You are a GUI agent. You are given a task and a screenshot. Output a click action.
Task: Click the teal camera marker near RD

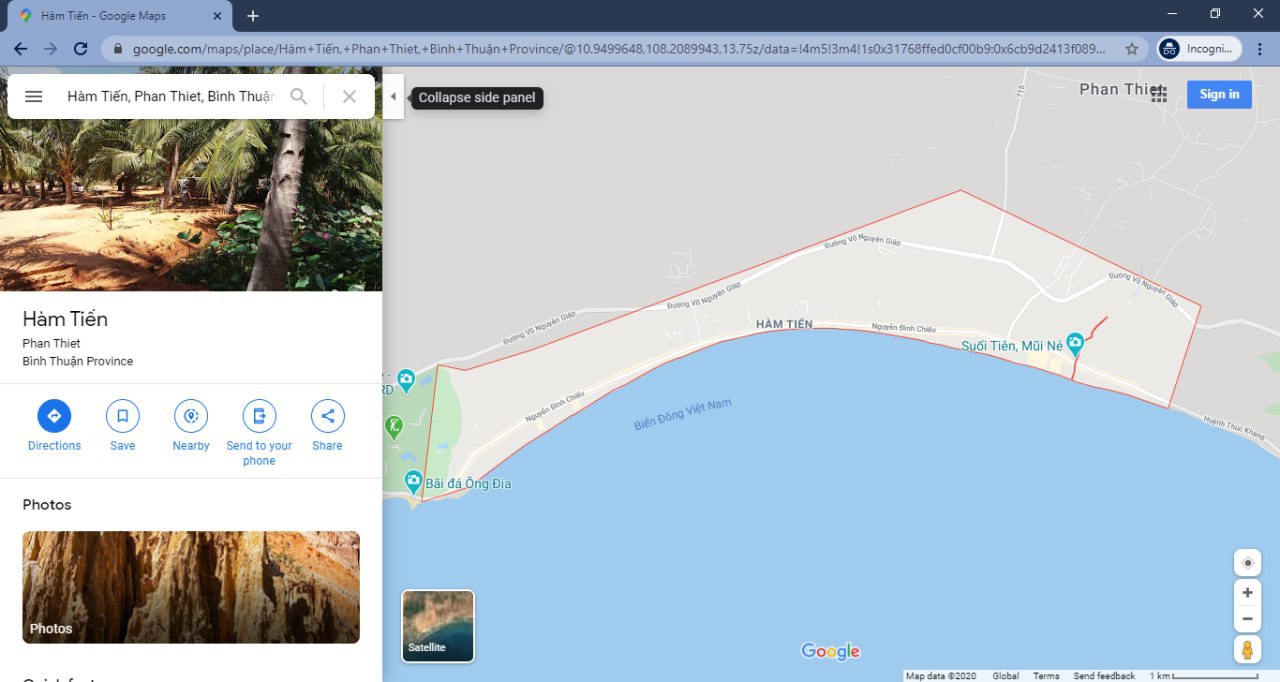pos(405,380)
